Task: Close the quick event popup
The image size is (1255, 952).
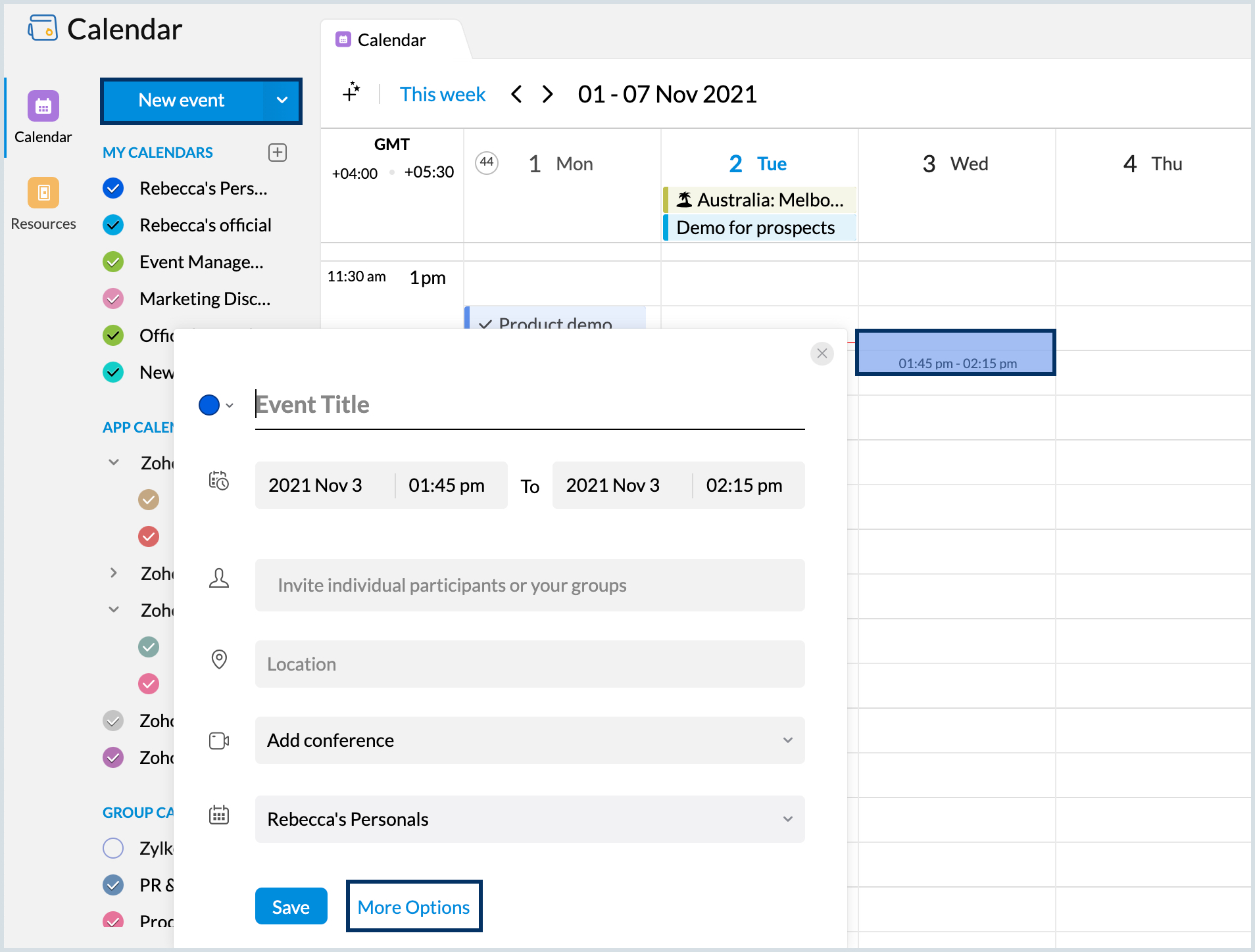Action: point(822,353)
